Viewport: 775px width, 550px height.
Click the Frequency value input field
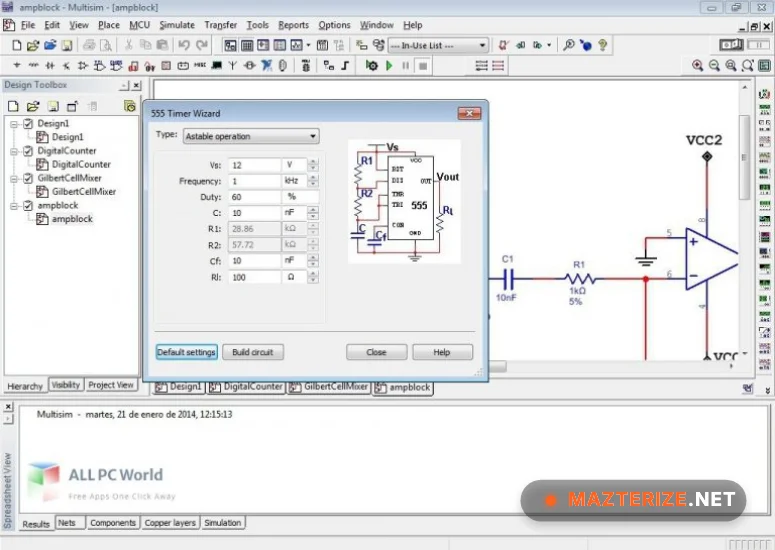tap(254, 181)
